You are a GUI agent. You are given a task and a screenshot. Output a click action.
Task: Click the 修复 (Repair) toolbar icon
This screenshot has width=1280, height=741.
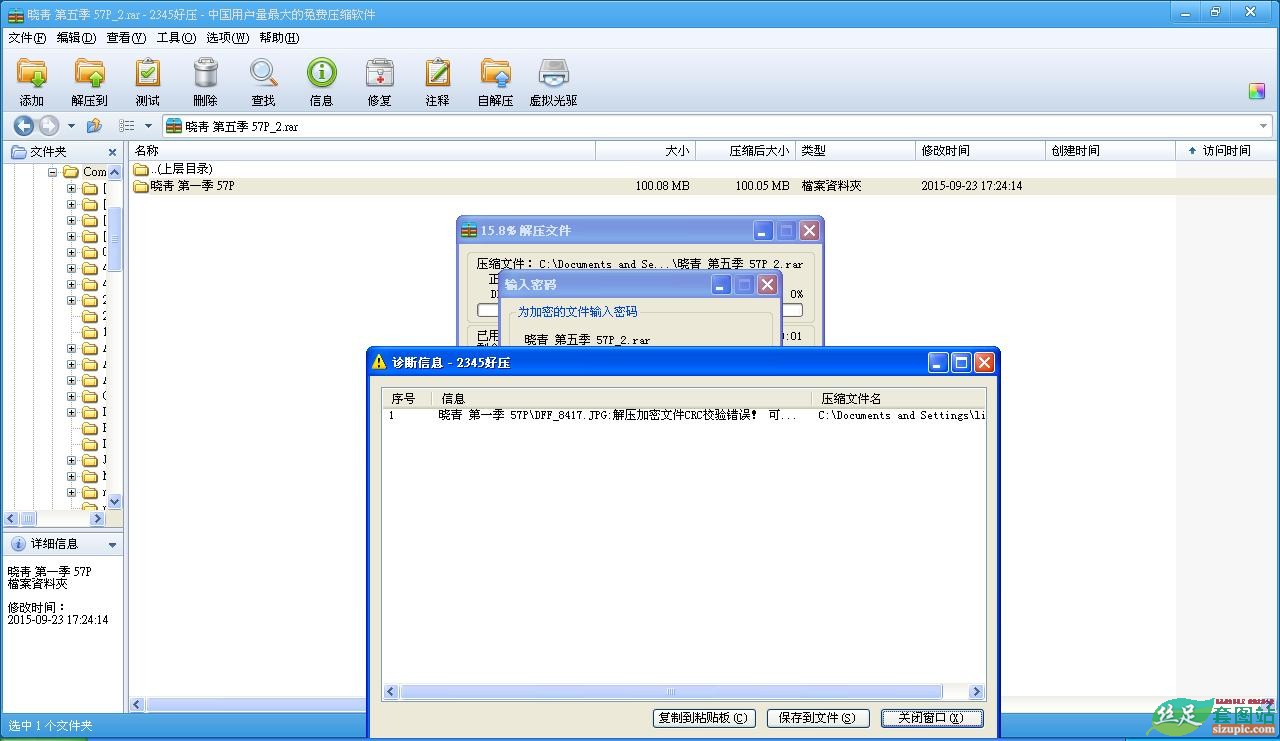(x=379, y=75)
